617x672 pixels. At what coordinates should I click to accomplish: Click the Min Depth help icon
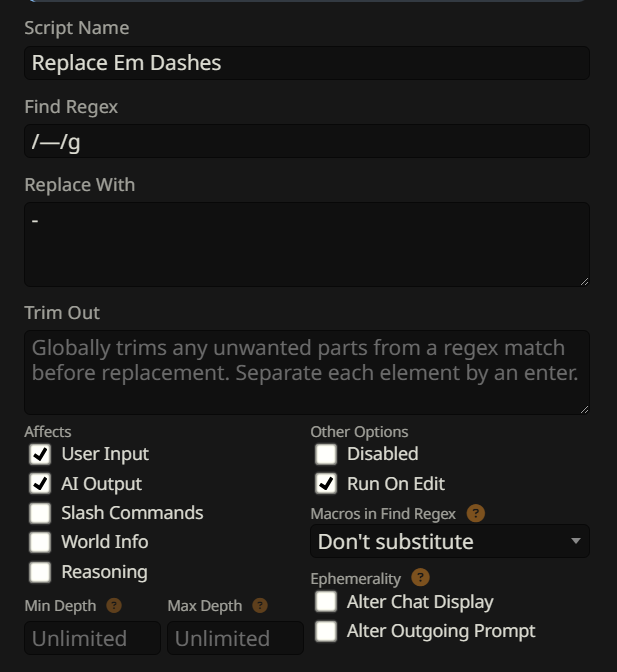(114, 605)
